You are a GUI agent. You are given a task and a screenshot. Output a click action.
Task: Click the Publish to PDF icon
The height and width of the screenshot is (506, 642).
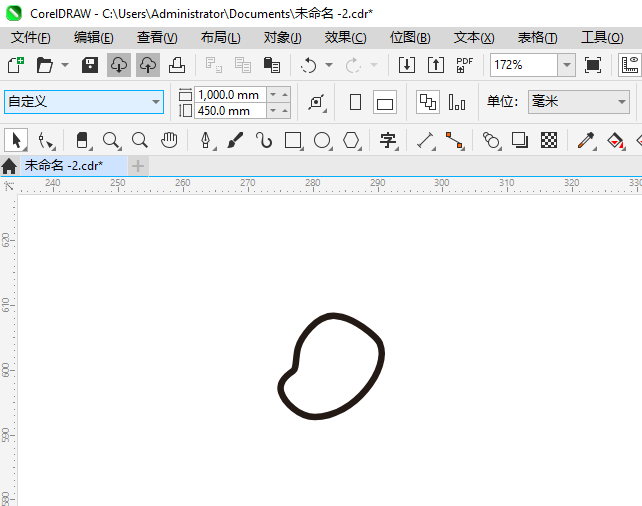pyautogui.click(x=465, y=65)
